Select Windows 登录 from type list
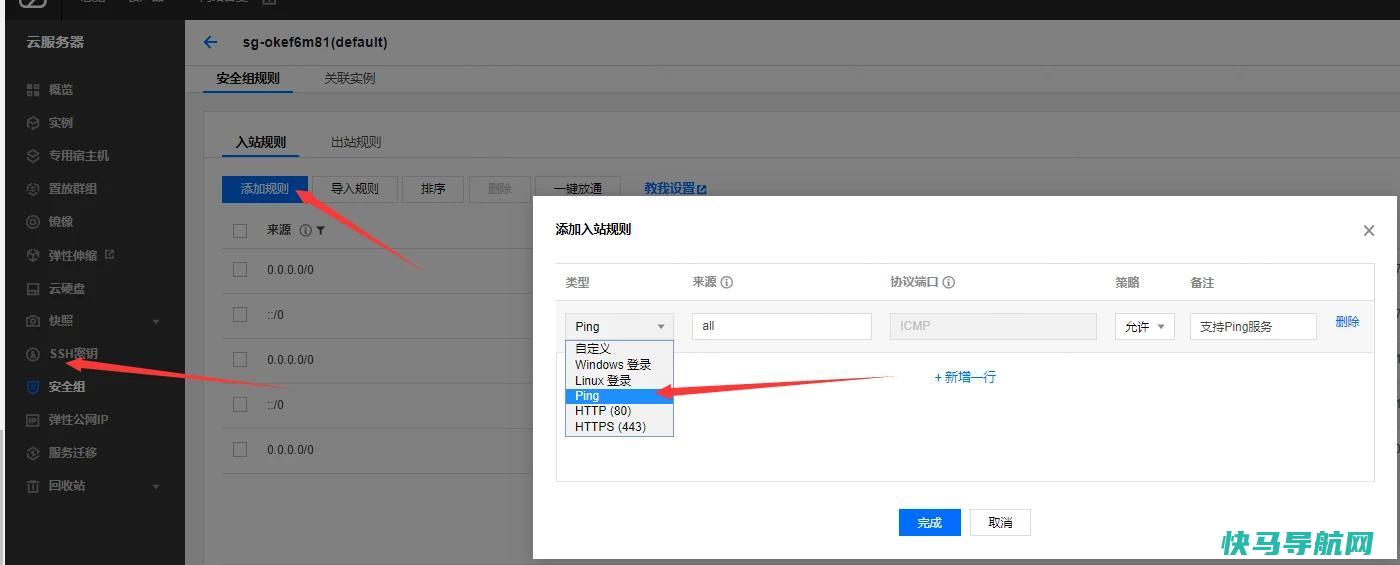Viewport: 1400px width, 565px height. click(x=619, y=365)
